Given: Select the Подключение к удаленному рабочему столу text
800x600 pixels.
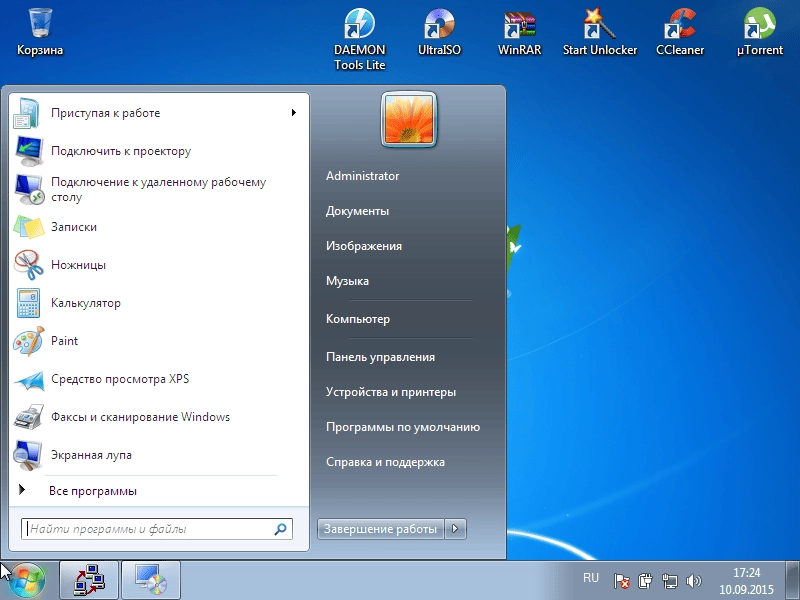Looking at the screenshot, I should tap(159, 190).
